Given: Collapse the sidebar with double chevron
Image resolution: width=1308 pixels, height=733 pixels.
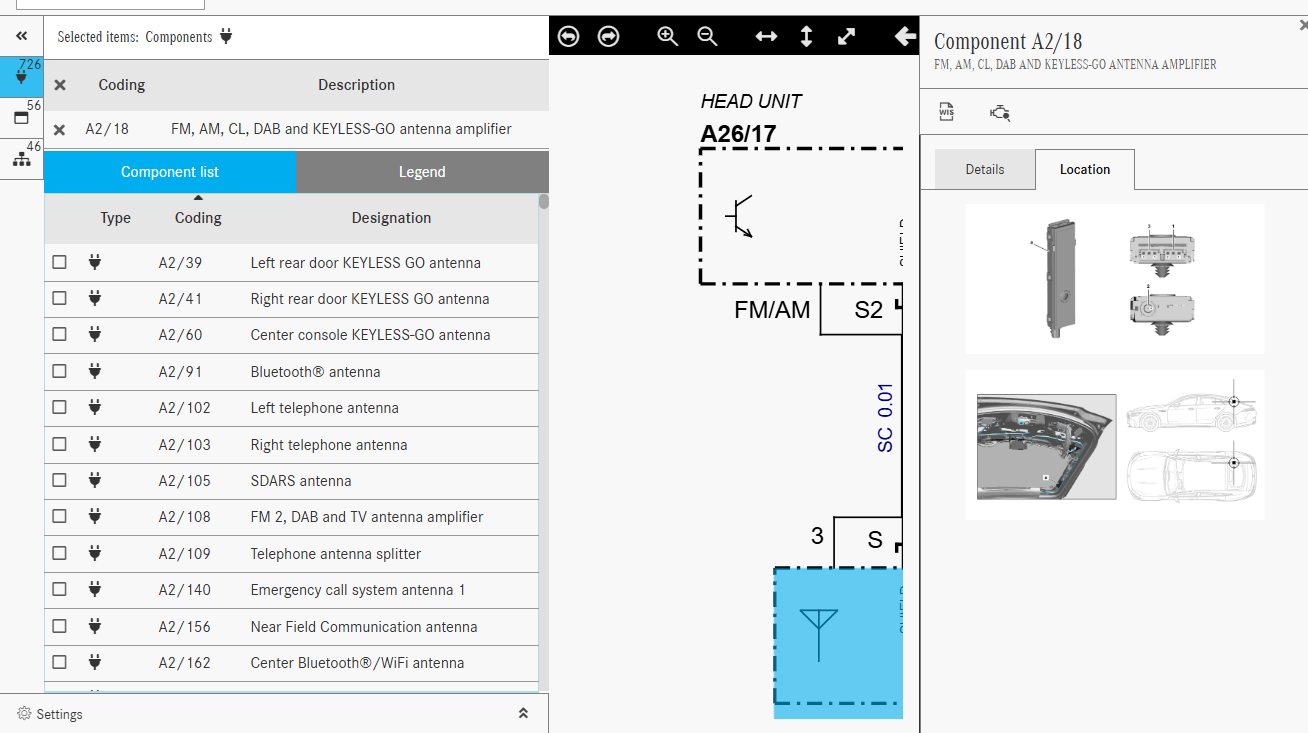Looking at the screenshot, I should 21,36.
